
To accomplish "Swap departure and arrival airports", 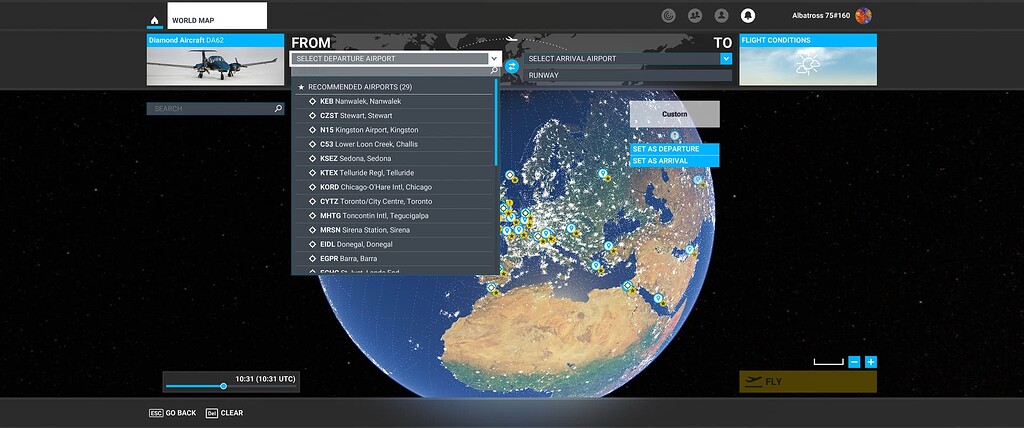I will [512, 66].
